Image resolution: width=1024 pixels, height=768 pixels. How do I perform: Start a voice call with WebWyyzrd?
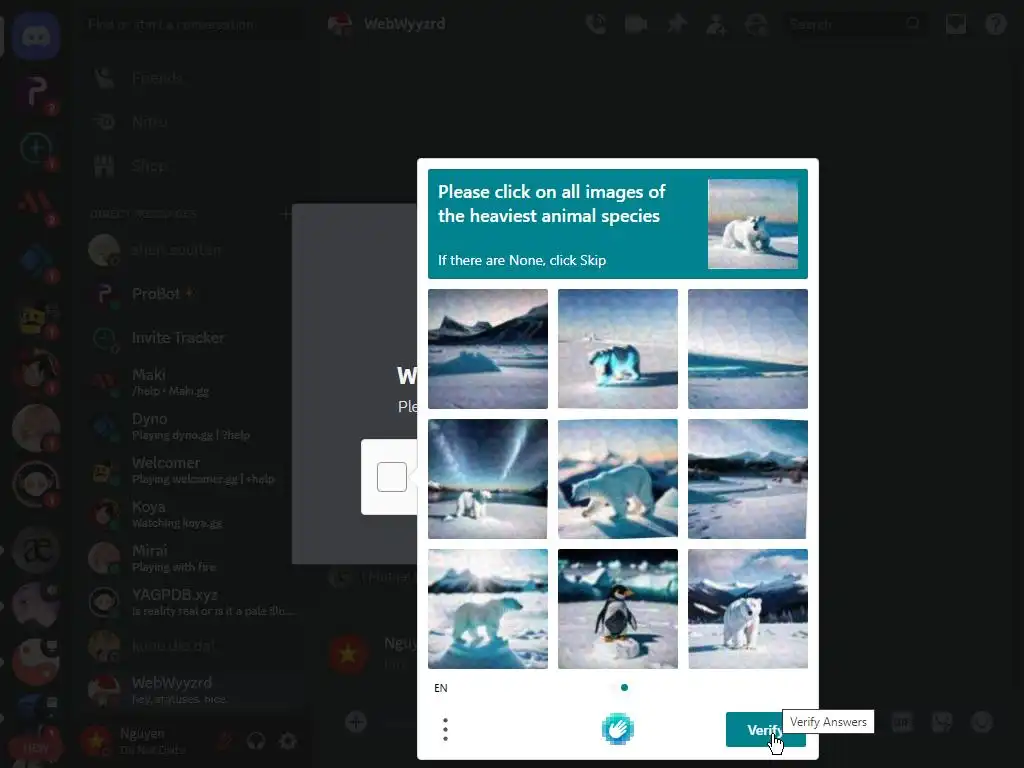click(596, 24)
